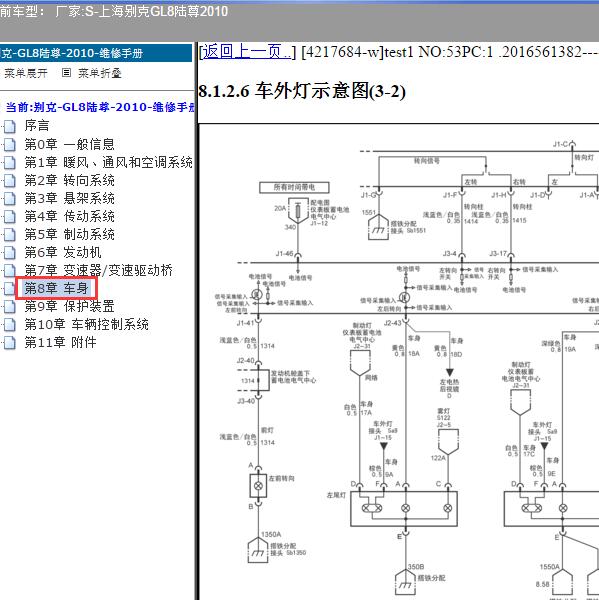The height and width of the screenshot is (600, 599).
Task: Click the 厂家:S-上海别克GL8陆尊2010 title text
Action: [142, 11]
